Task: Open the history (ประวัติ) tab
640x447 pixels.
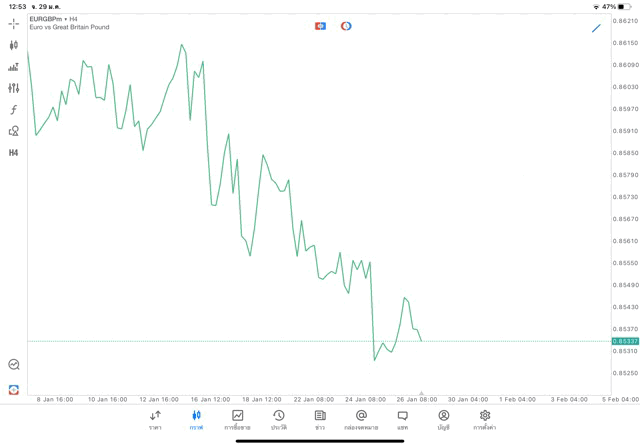Action: (x=279, y=419)
